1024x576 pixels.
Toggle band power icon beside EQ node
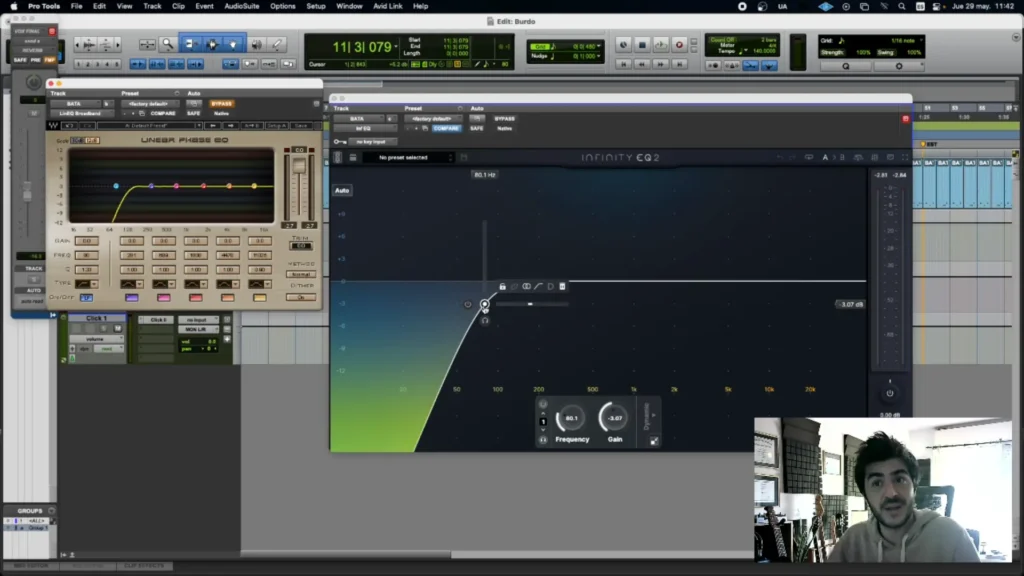[468, 304]
